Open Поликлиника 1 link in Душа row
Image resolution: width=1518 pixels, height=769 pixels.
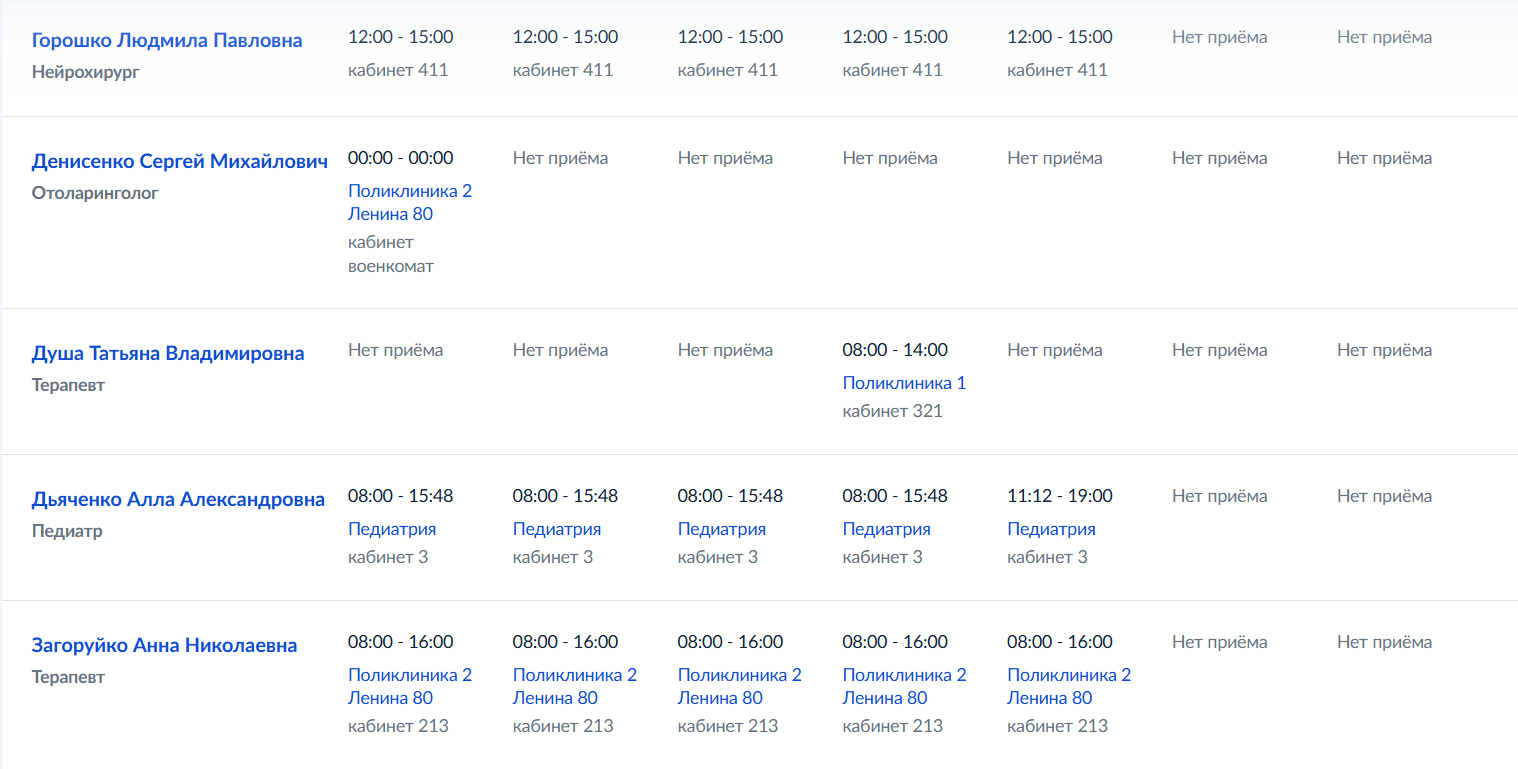(x=904, y=383)
